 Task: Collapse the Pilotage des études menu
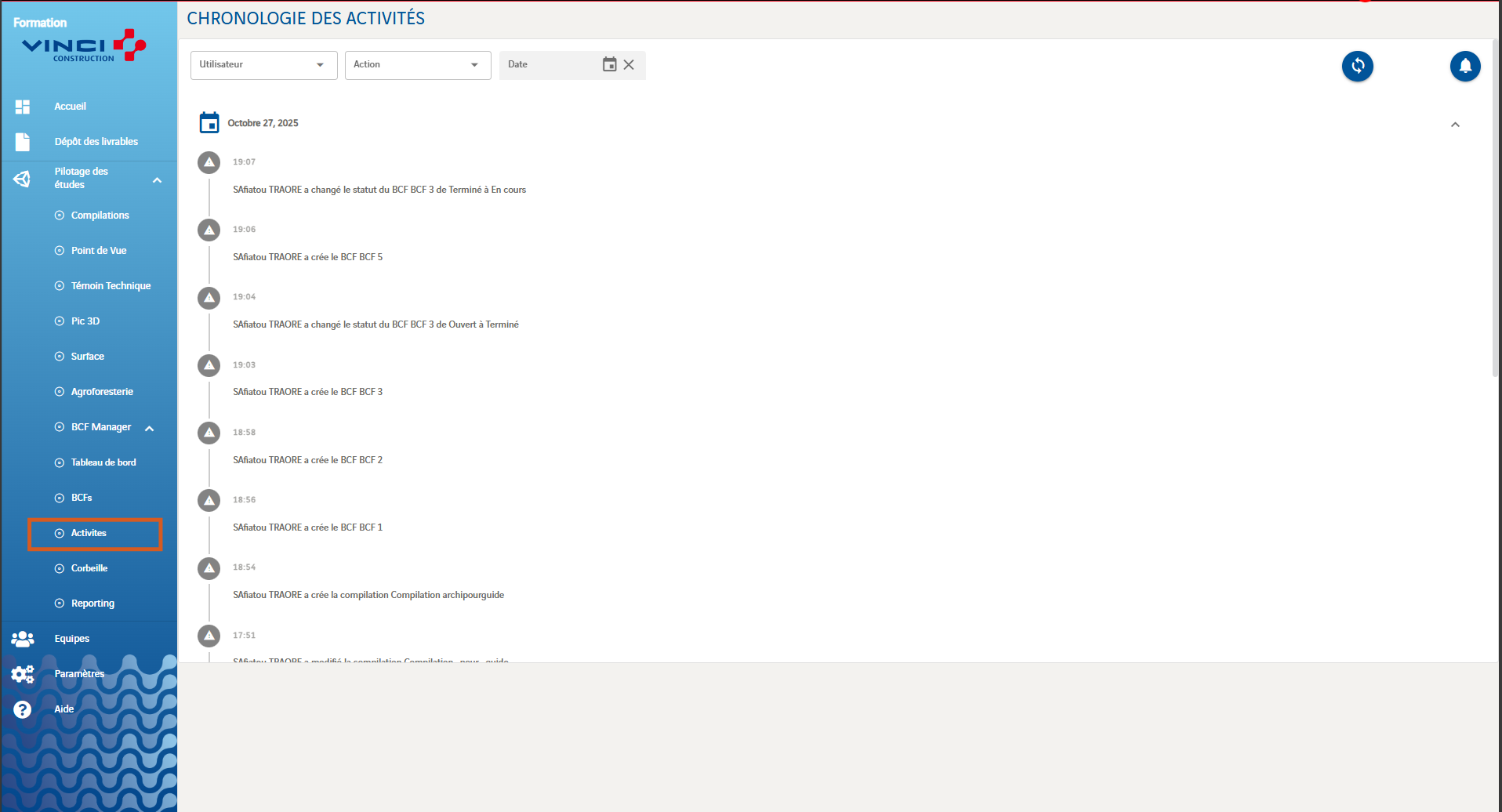pos(157,180)
